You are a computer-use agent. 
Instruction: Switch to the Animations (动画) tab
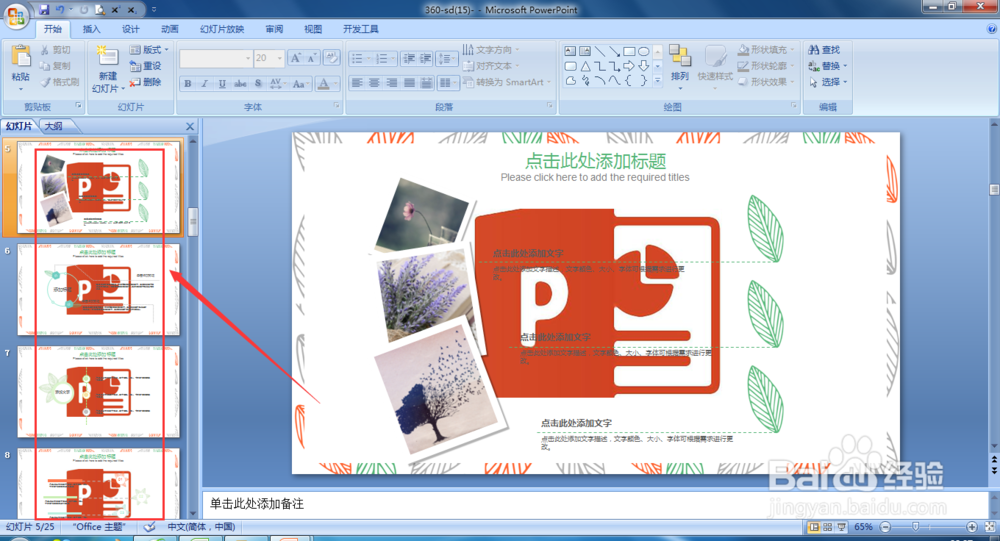[170, 29]
